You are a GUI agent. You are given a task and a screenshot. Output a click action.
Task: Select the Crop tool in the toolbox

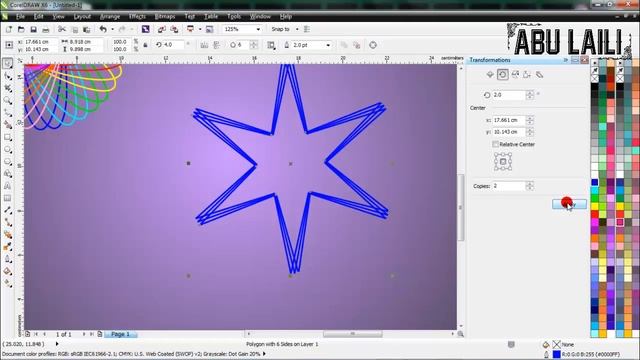pos(8,88)
